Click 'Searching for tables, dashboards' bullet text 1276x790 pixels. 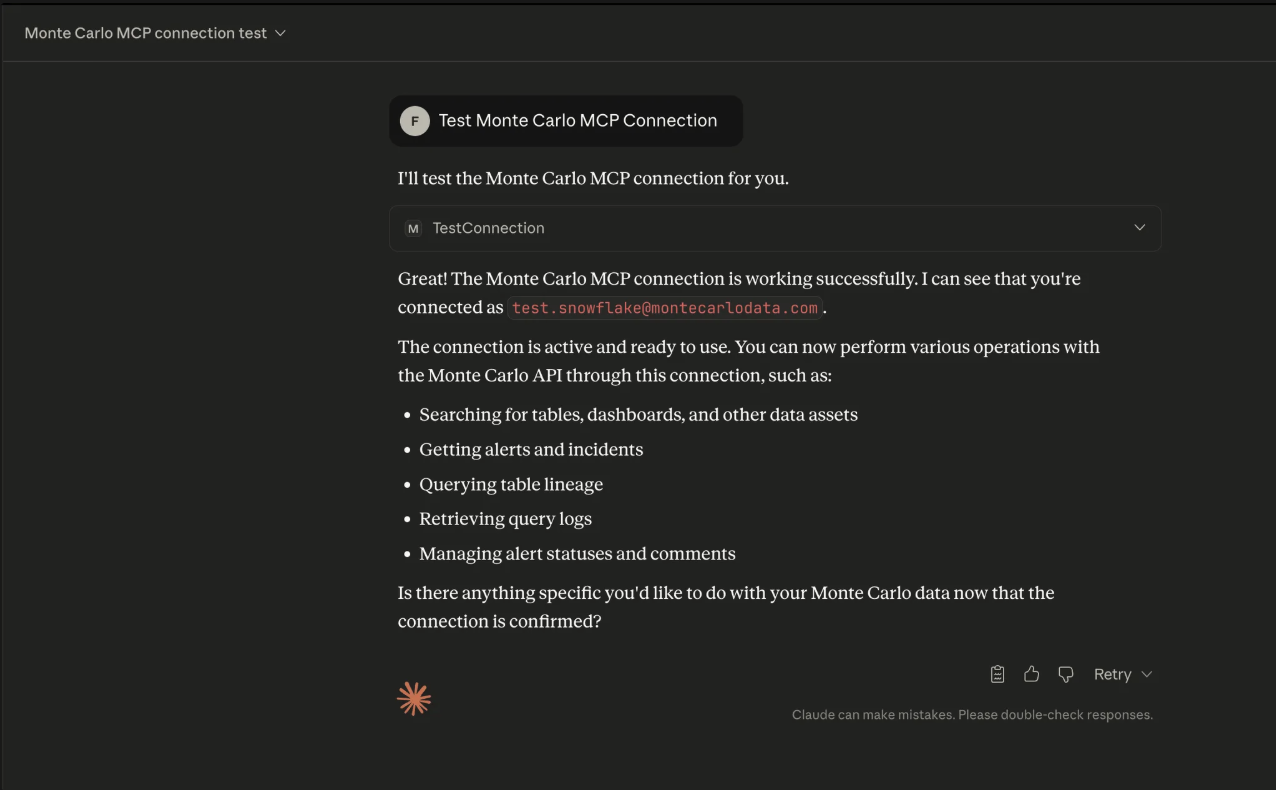pos(638,414)
